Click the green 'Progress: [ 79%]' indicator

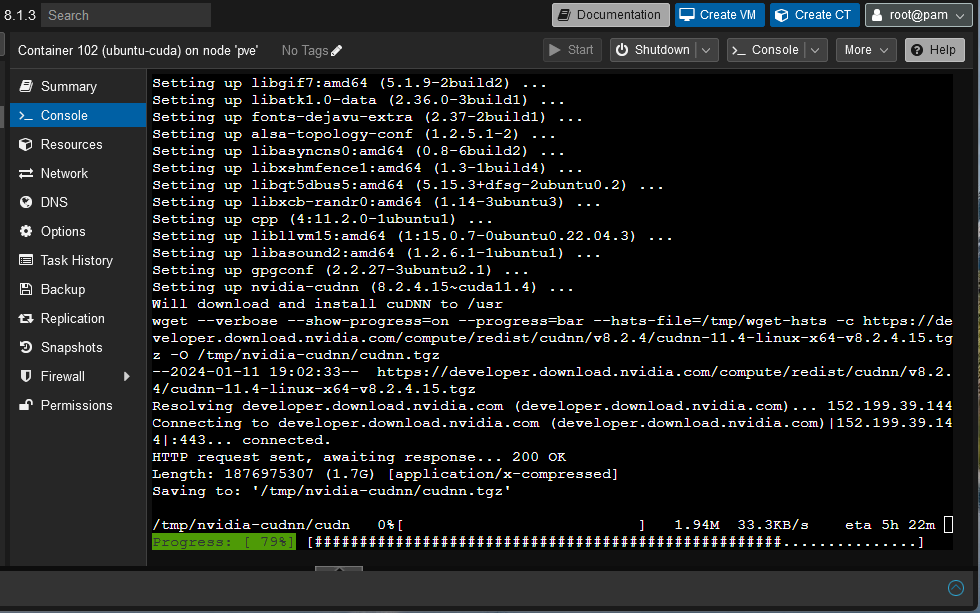(224, 542)
